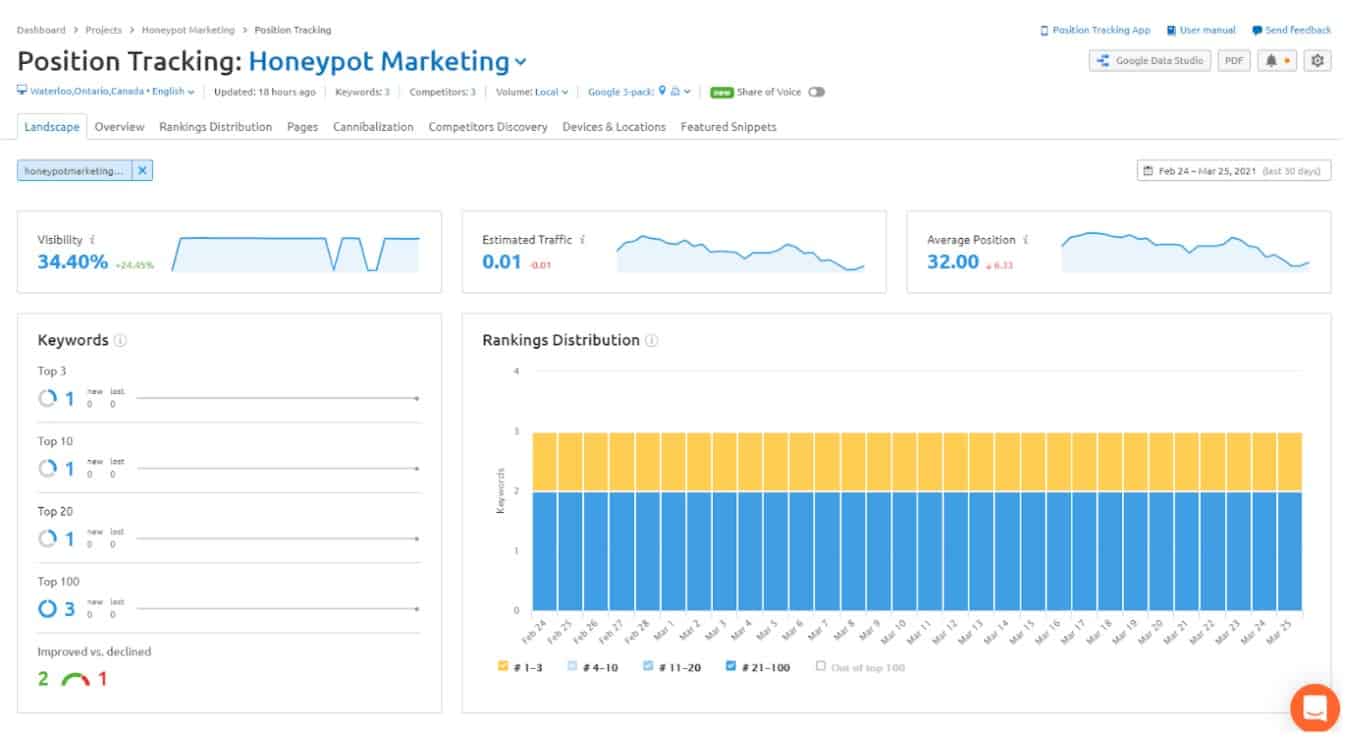
Task: Open the Feb 24 – Mar 25 date picker
Action: (1234, 171)
